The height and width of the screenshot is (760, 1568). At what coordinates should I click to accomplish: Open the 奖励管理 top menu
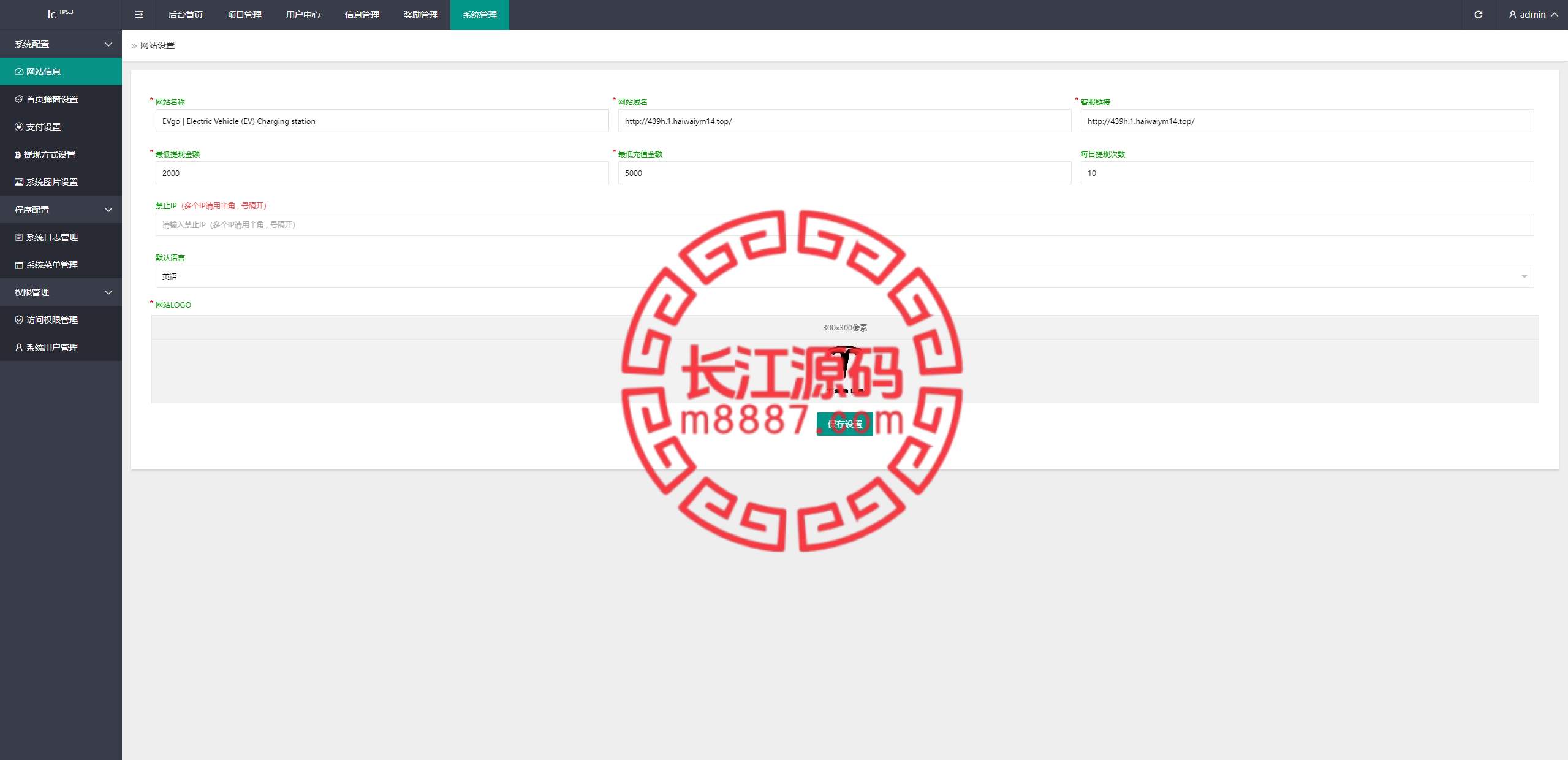click(421, 15)
